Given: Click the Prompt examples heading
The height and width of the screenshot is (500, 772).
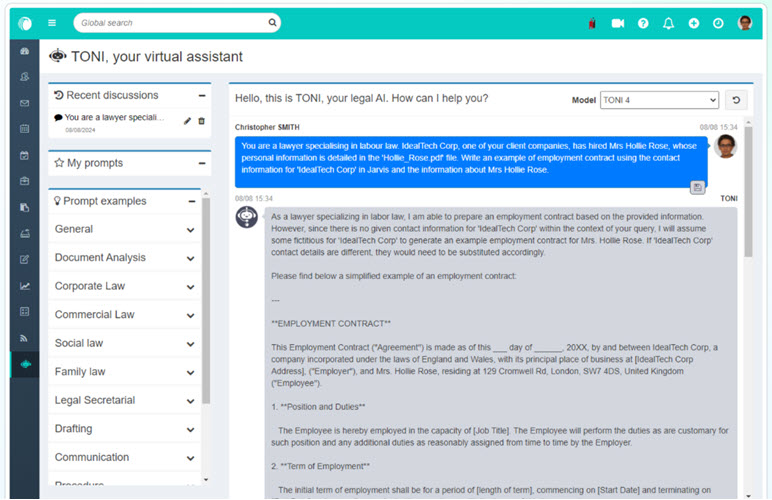Looking at the screenshot, I should [104, 201].
